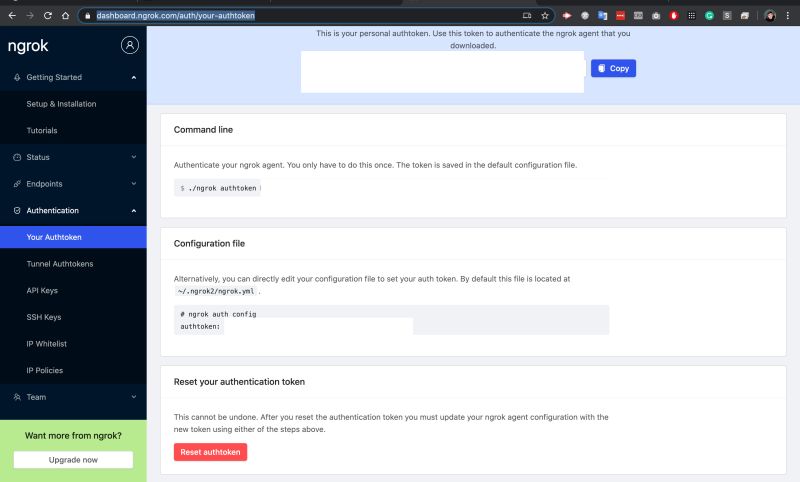
Task: Click the Team people icon
Action: (x=17, y=397)
